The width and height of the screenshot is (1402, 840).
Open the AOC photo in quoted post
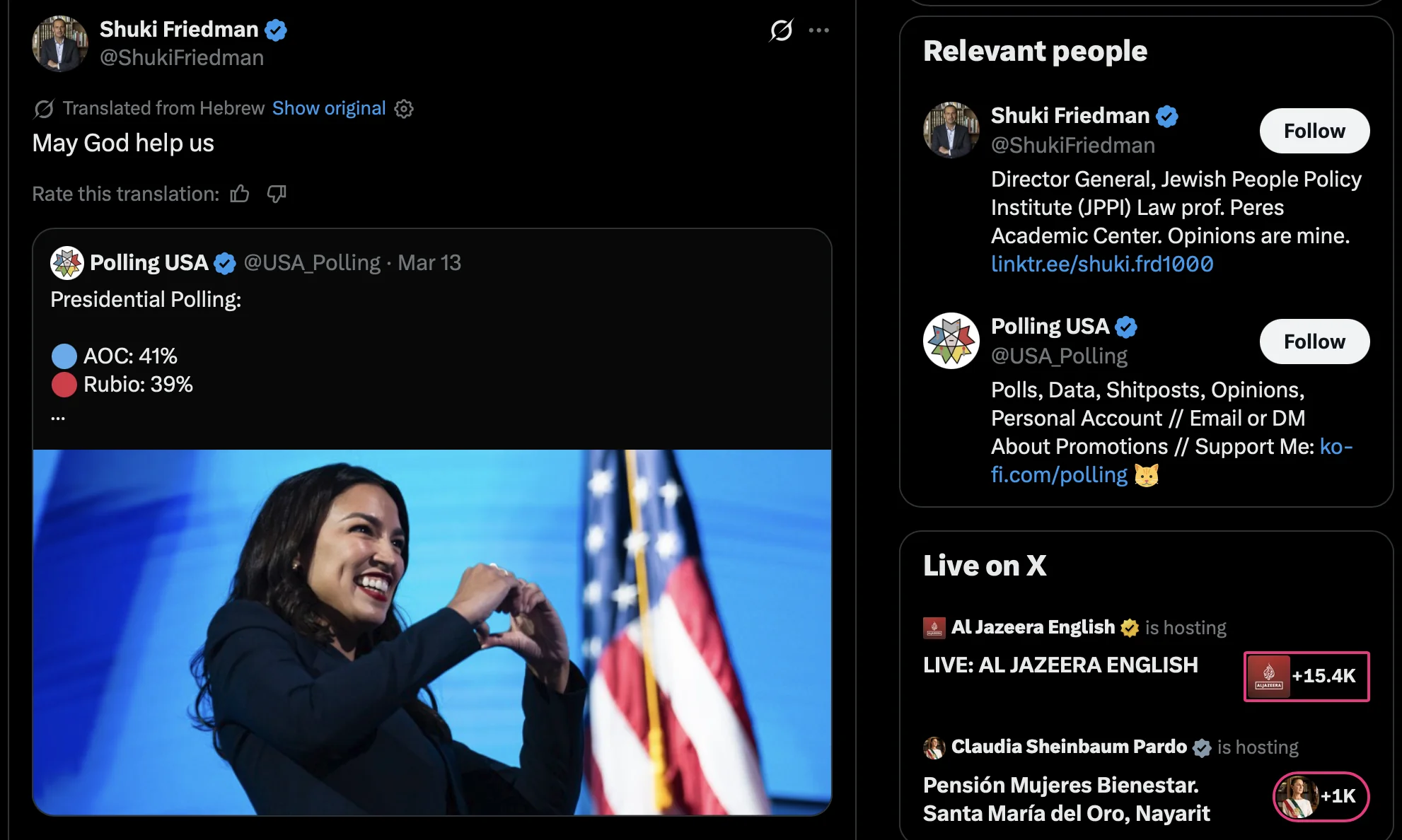pos(431,631)
